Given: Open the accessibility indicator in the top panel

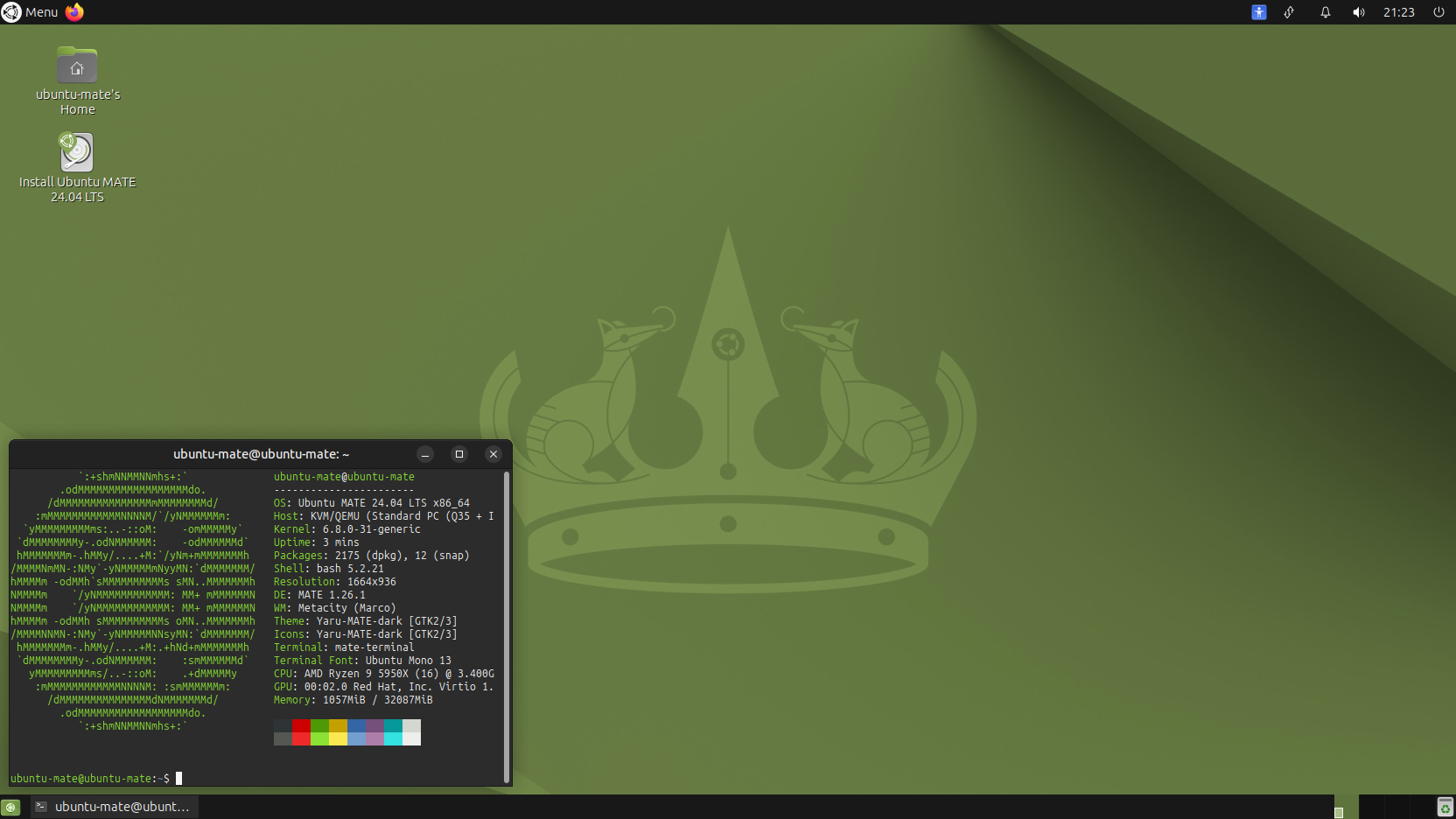Looking at the screenshot, I should tap(1258, 12).
